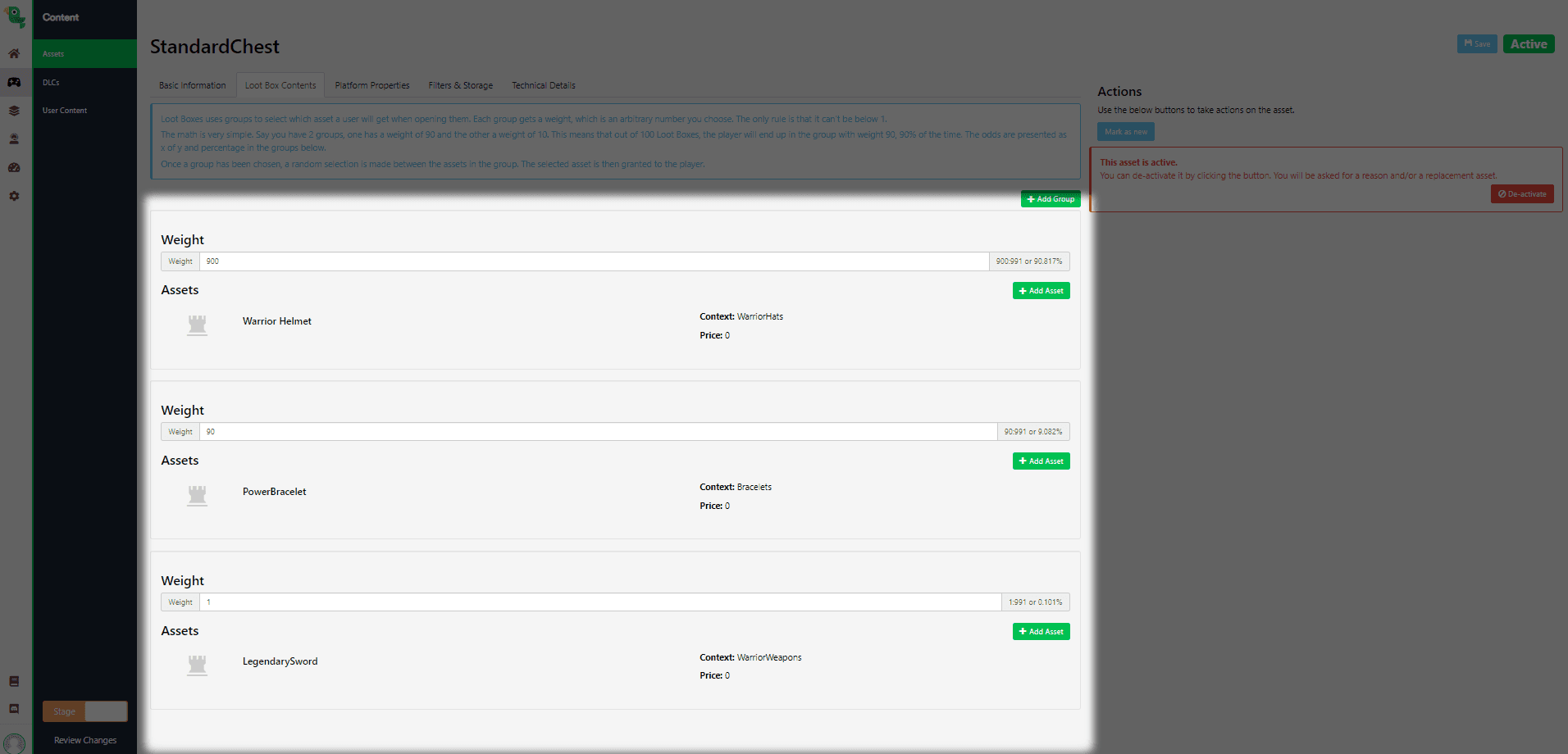Click the StandardChest page title
The height and width of the screenshot is (754, 1568).
(215, 47)
